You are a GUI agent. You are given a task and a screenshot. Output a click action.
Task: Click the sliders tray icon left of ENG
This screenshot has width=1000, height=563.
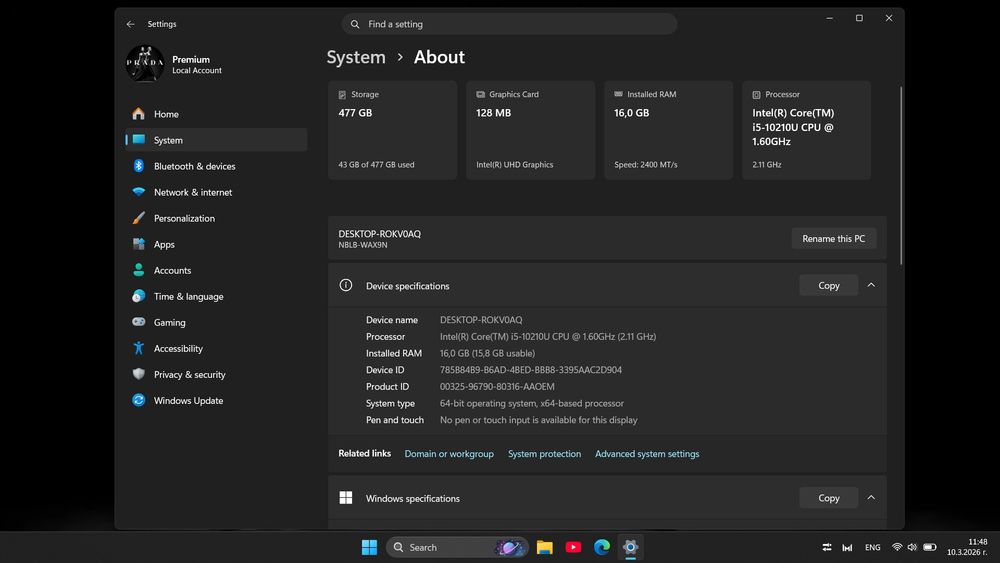pos(827,547)
